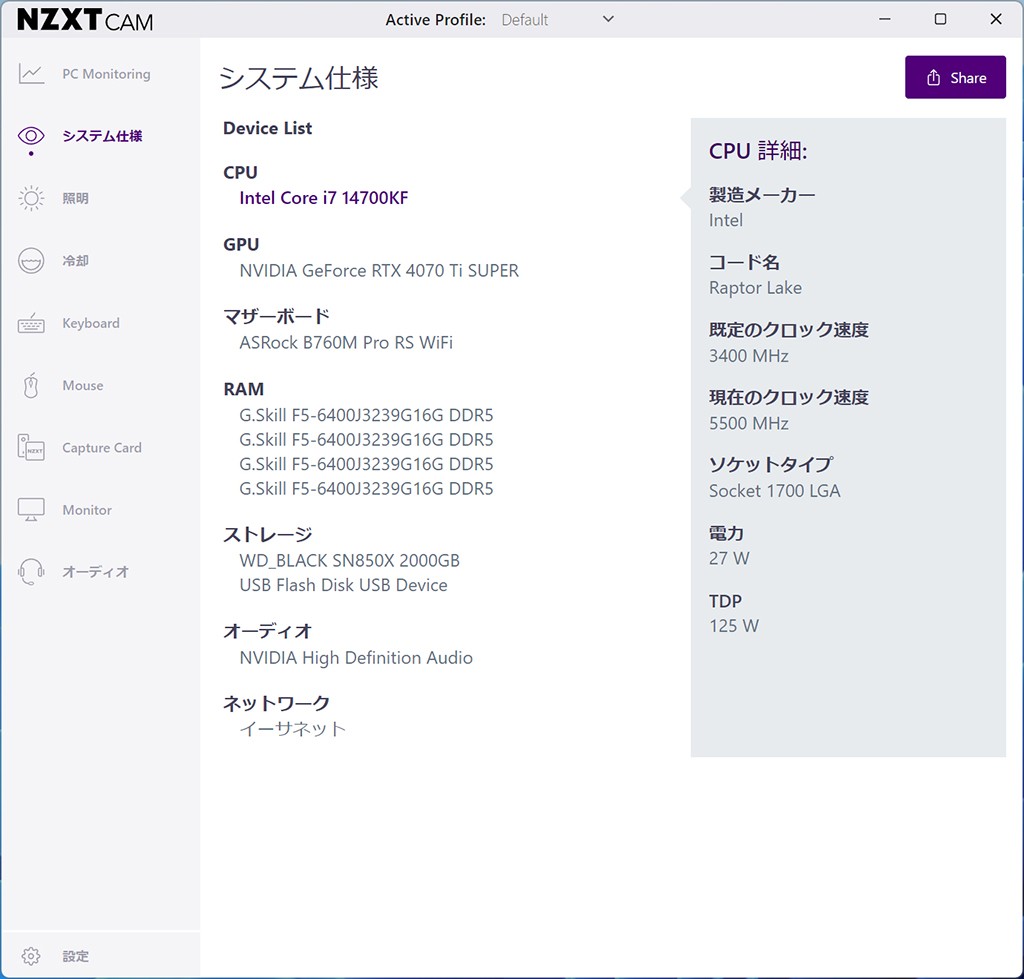Screen dimensions: 1024x979
Task: Click the manufacturer value Intel
Action: click(x=726, y=220)
